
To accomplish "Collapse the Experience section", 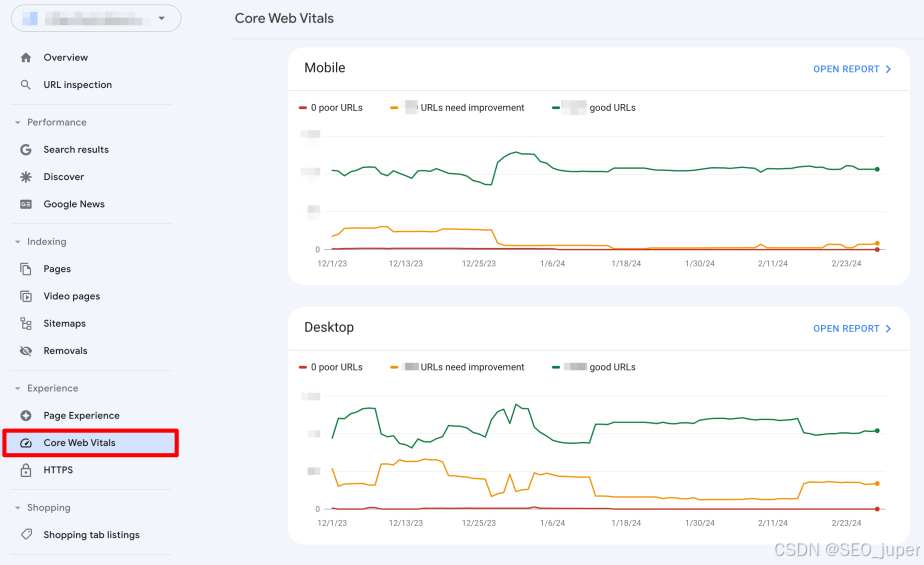I will 18,388.
